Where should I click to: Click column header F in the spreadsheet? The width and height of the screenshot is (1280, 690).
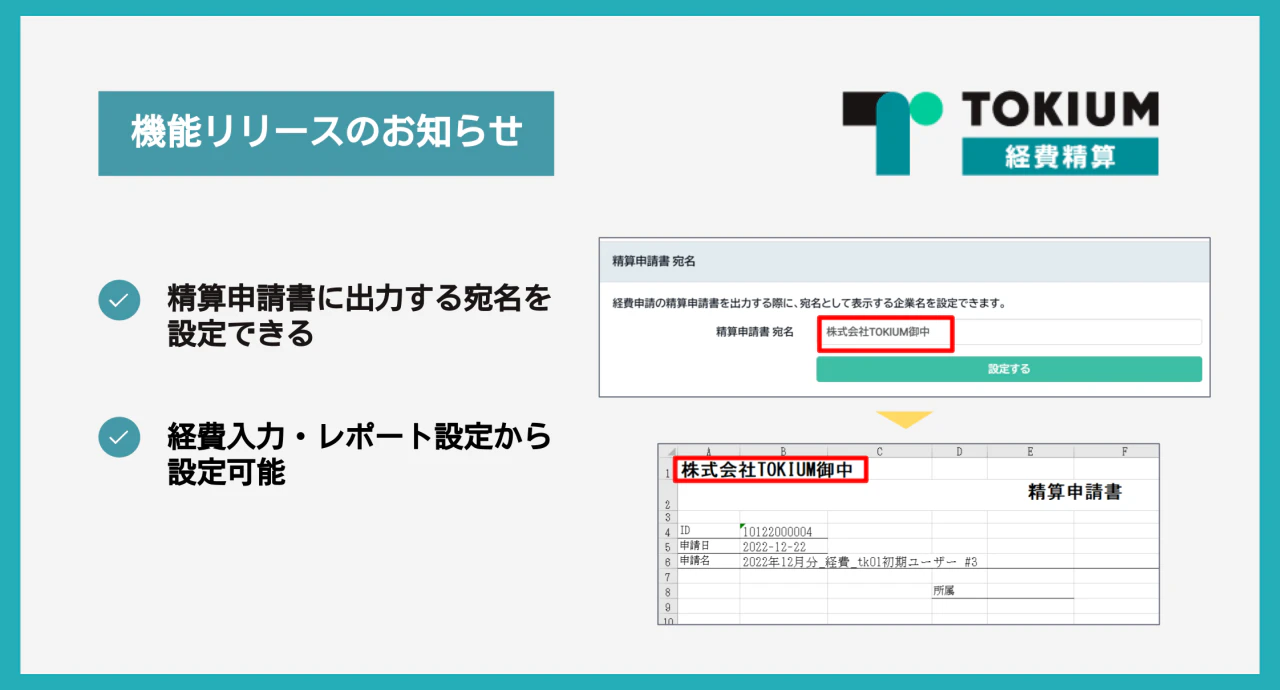[x=1116, y=451]
